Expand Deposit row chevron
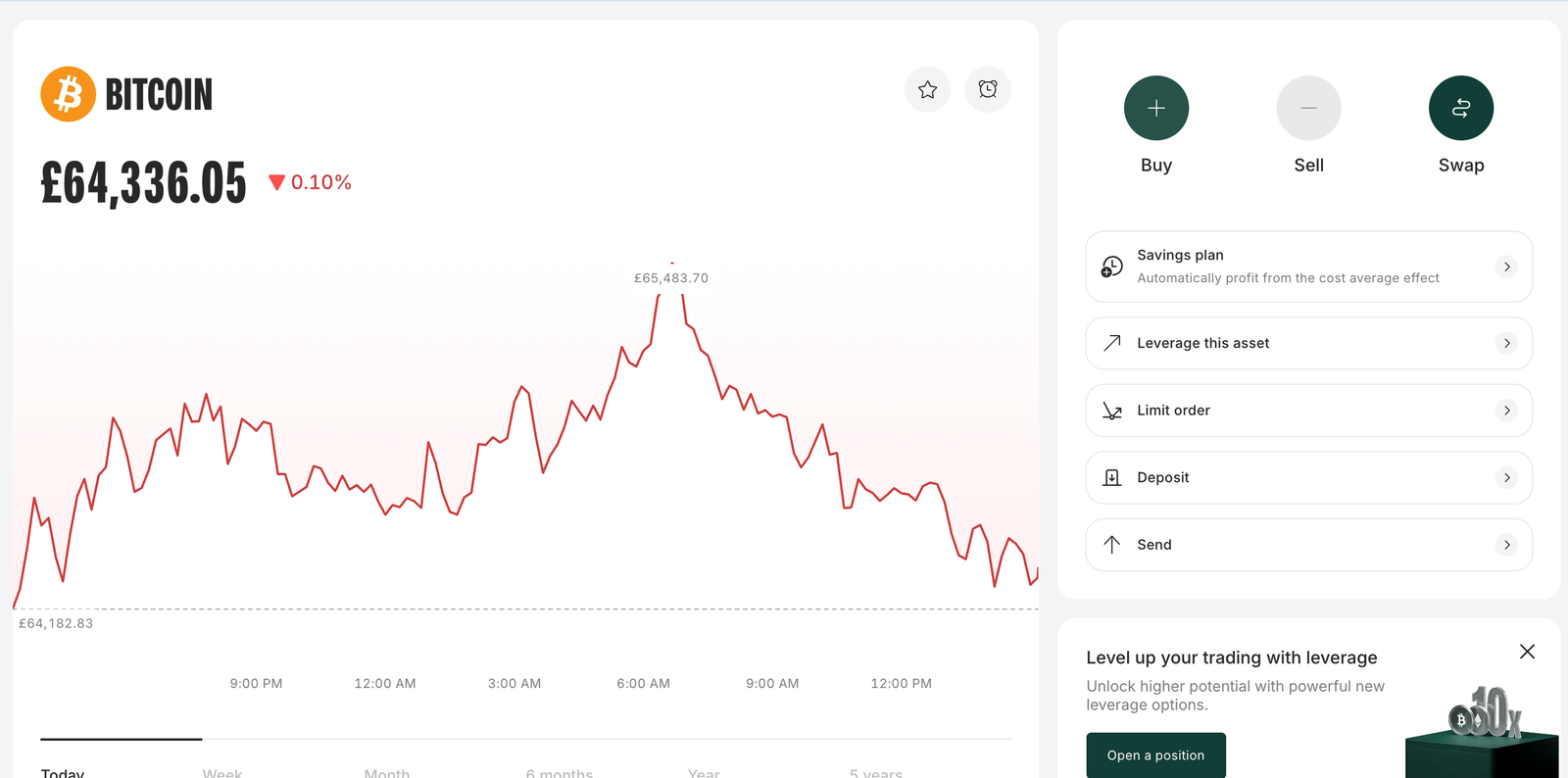This screenshot has width=1568, height=778. point(1507,477)
